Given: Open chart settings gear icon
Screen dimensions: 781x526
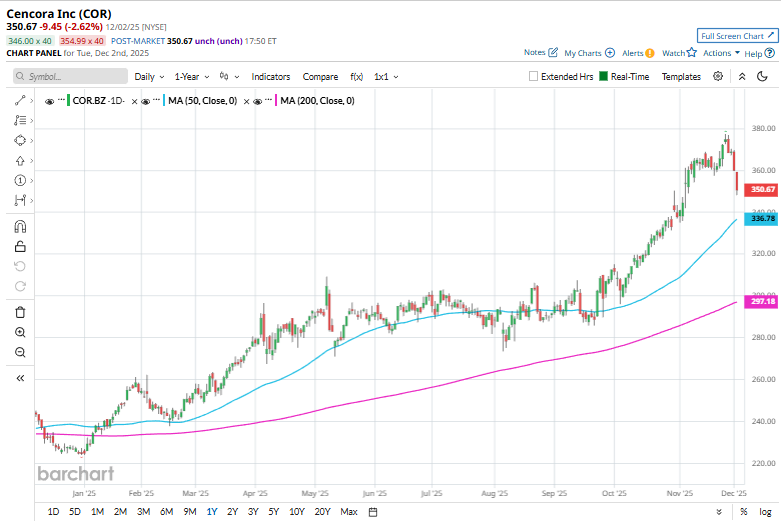Looking at the screenshot, I should (718, 76).
